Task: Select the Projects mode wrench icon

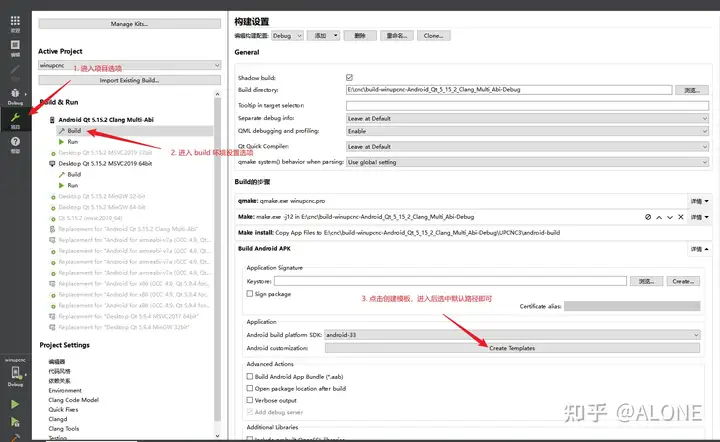Action: pos(15,117)
